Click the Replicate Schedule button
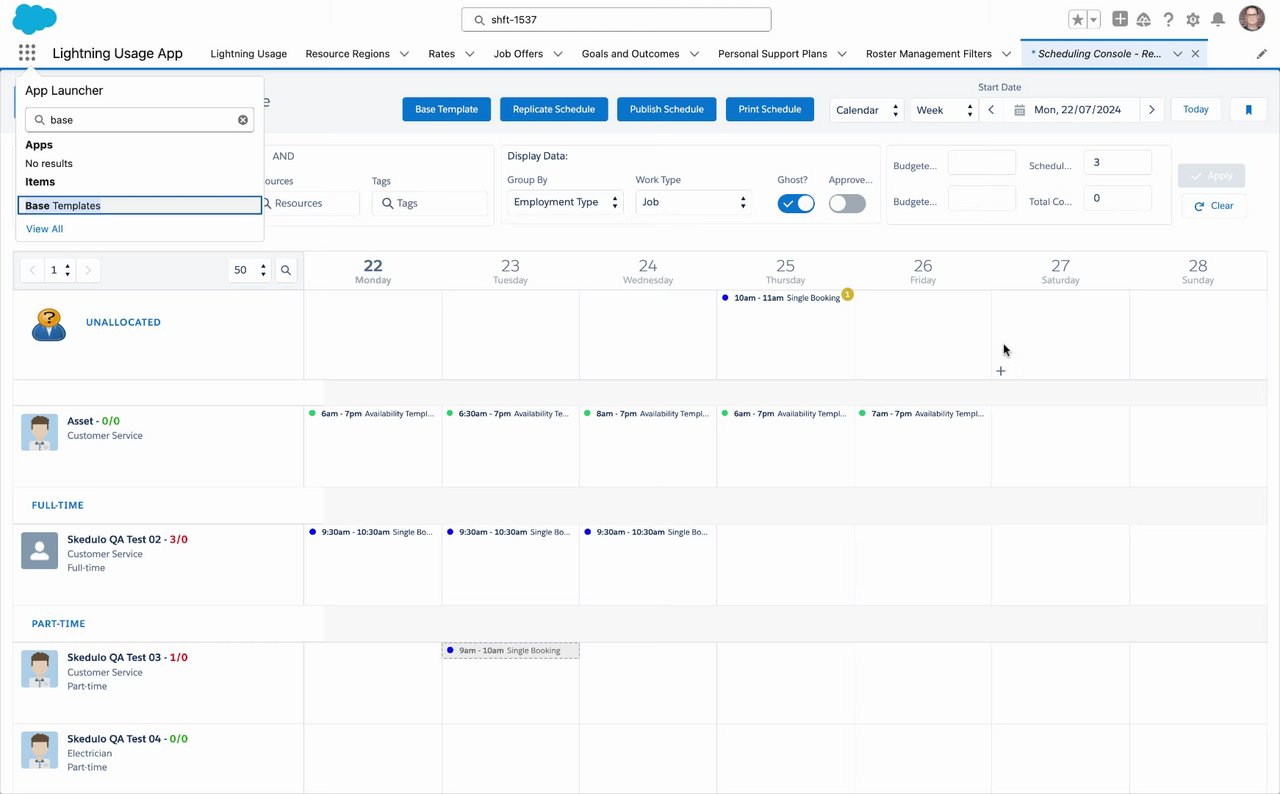 point(554,109)
